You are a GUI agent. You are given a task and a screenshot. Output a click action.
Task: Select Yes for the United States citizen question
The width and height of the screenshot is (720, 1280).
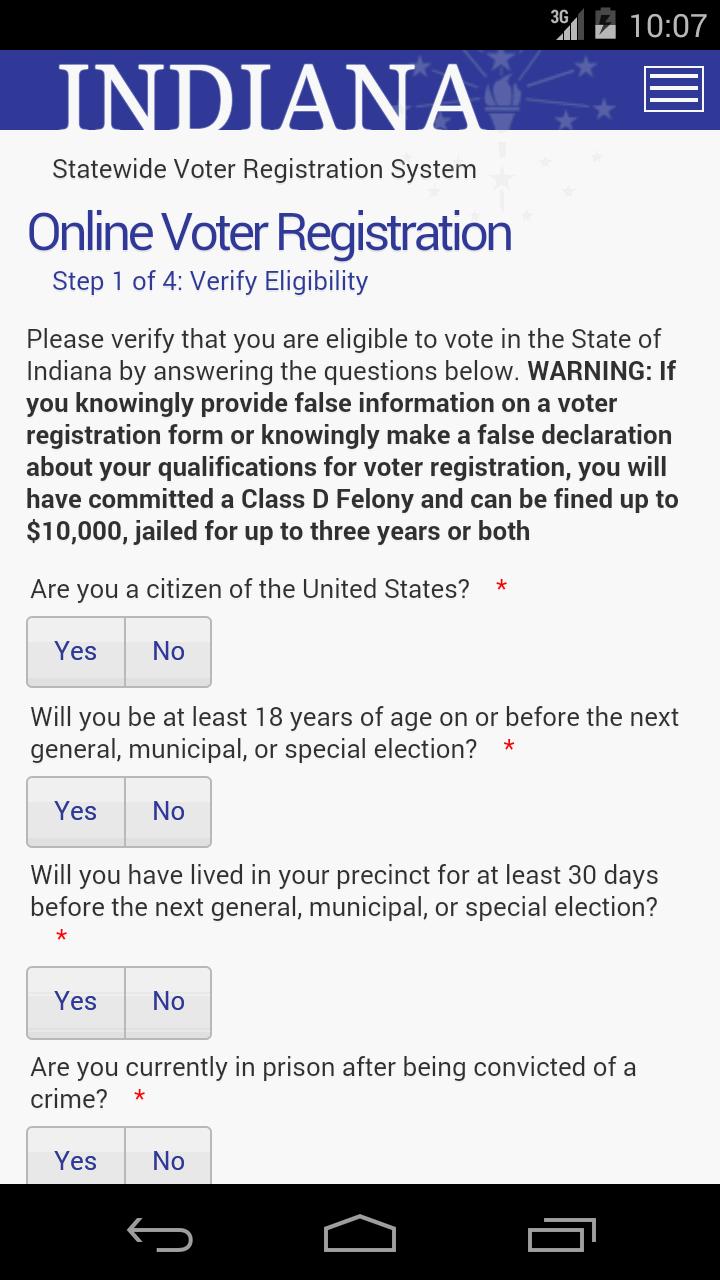[x=75, y=651]
